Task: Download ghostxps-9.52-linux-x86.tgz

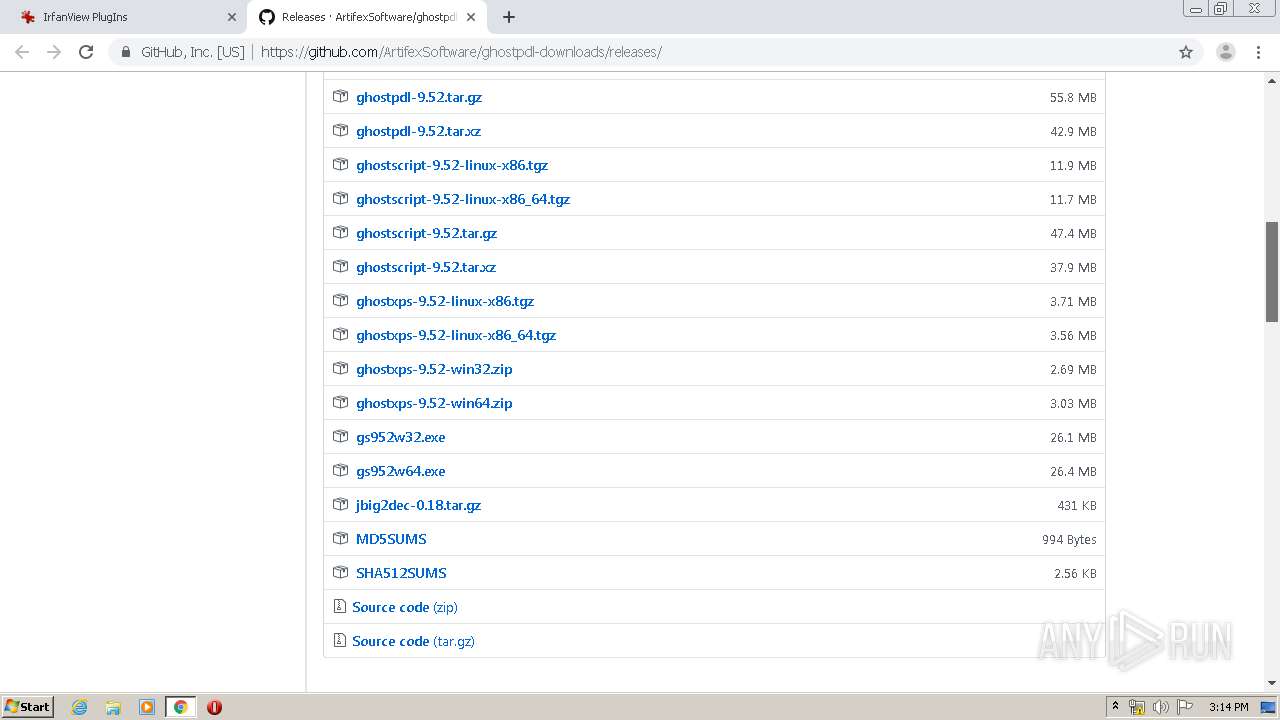Action: (445, 301)
